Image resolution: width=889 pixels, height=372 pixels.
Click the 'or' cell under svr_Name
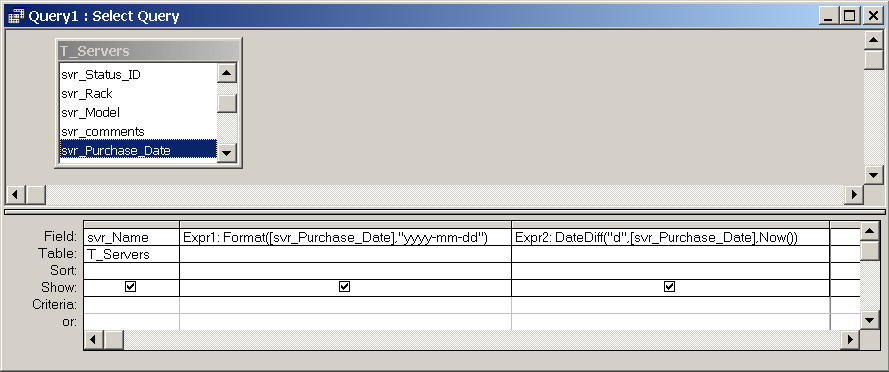click(x=132, y=322)
